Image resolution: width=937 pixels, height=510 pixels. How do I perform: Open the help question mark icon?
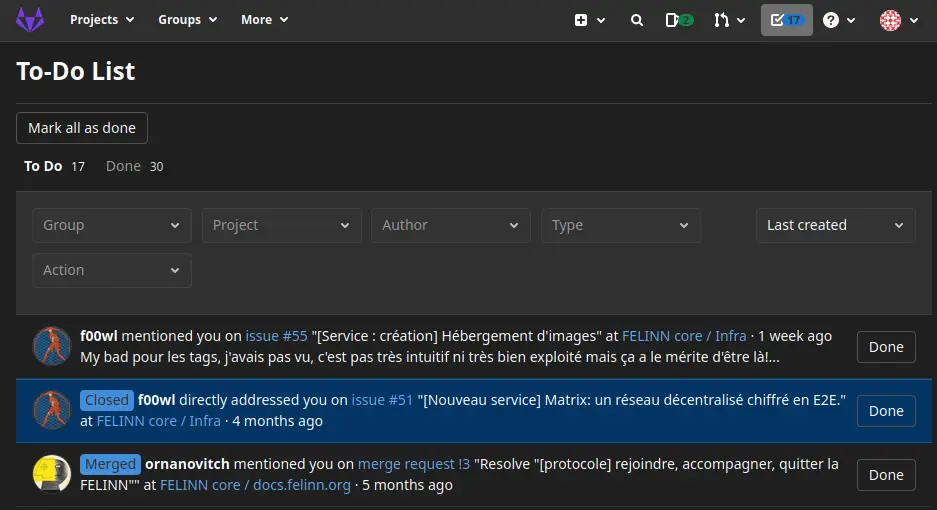coord(831,20)
